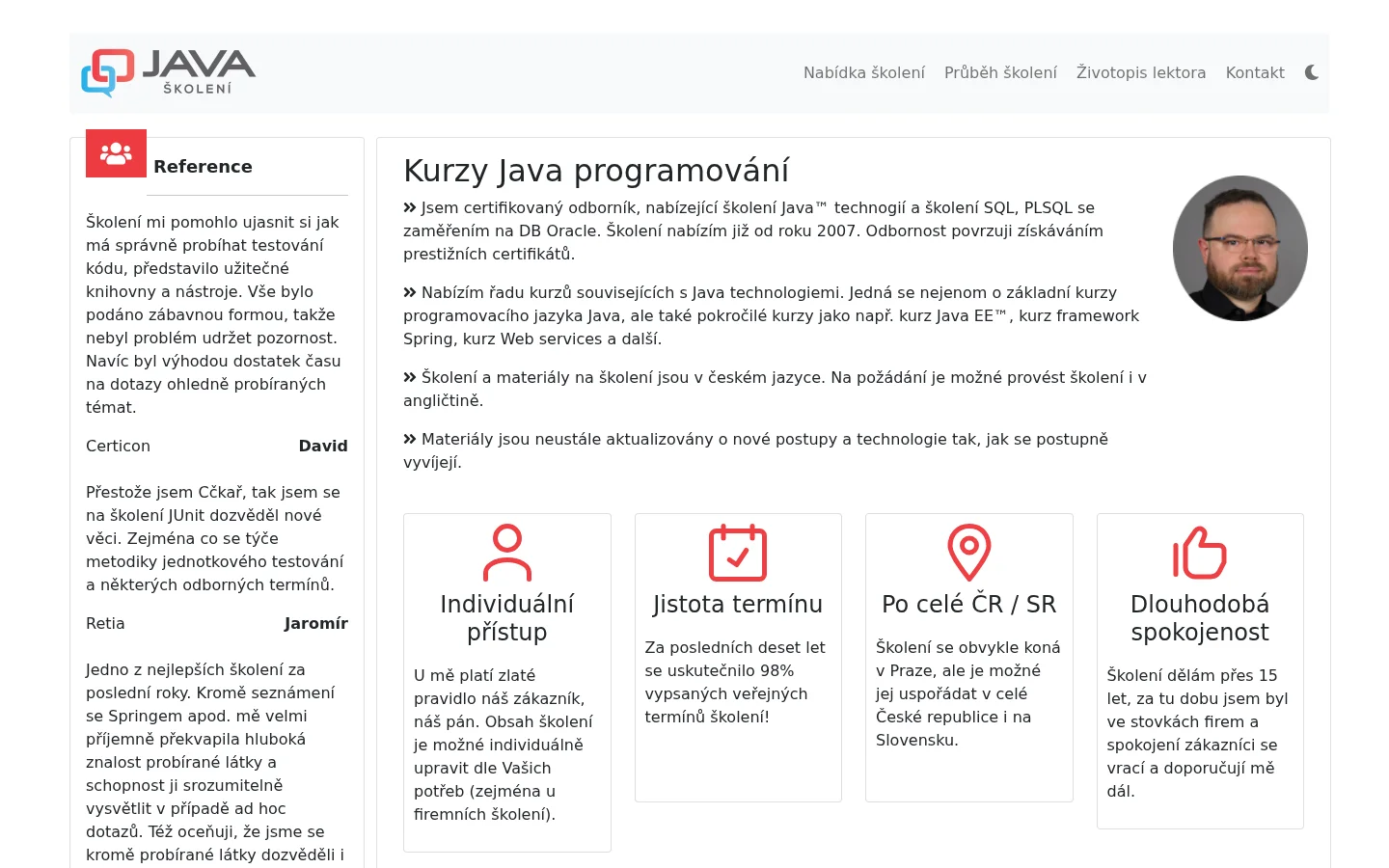Select the Individuální přístup heading

(507, 618)
